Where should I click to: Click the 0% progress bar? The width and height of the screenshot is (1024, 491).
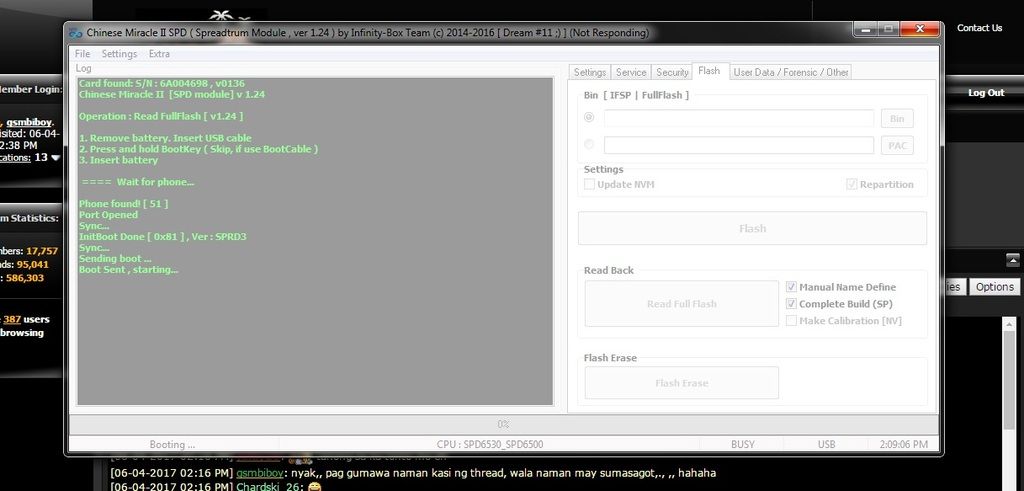point(504,424)
